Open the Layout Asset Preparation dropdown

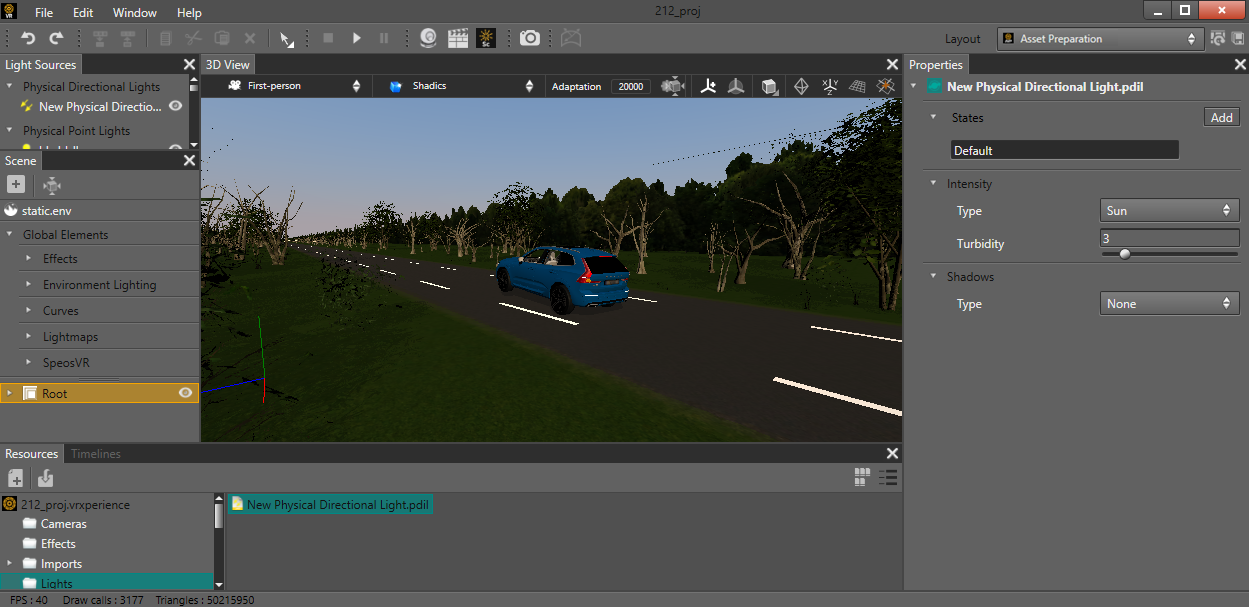pos(1099,38)
